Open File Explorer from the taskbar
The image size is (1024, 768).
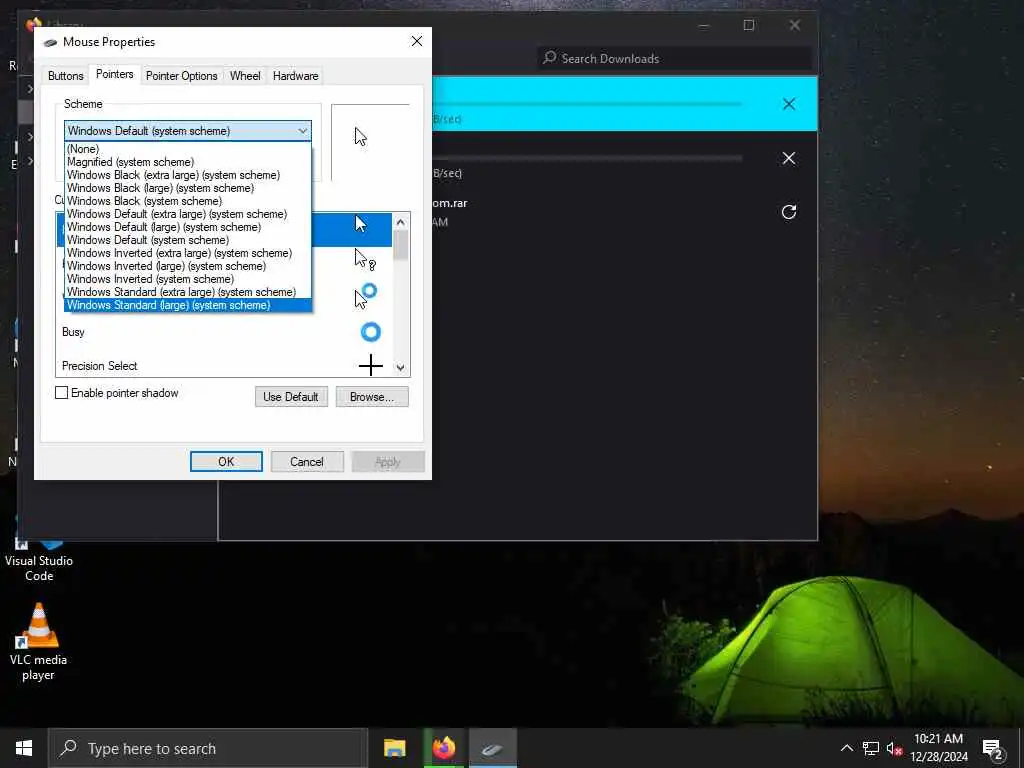(394, 748)
